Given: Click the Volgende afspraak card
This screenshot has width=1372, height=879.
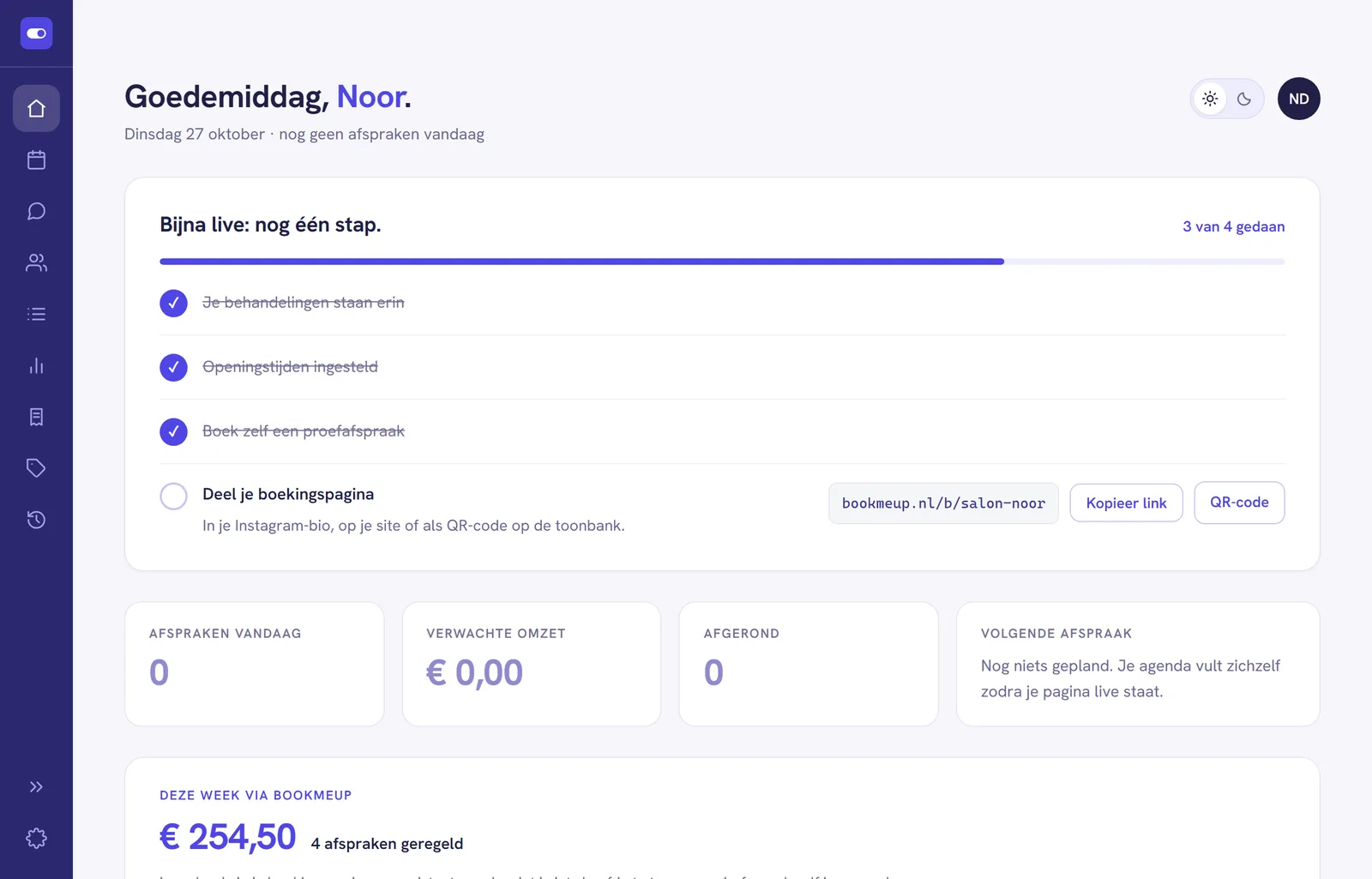Looking at the screenshot, I should [1138, 664].
